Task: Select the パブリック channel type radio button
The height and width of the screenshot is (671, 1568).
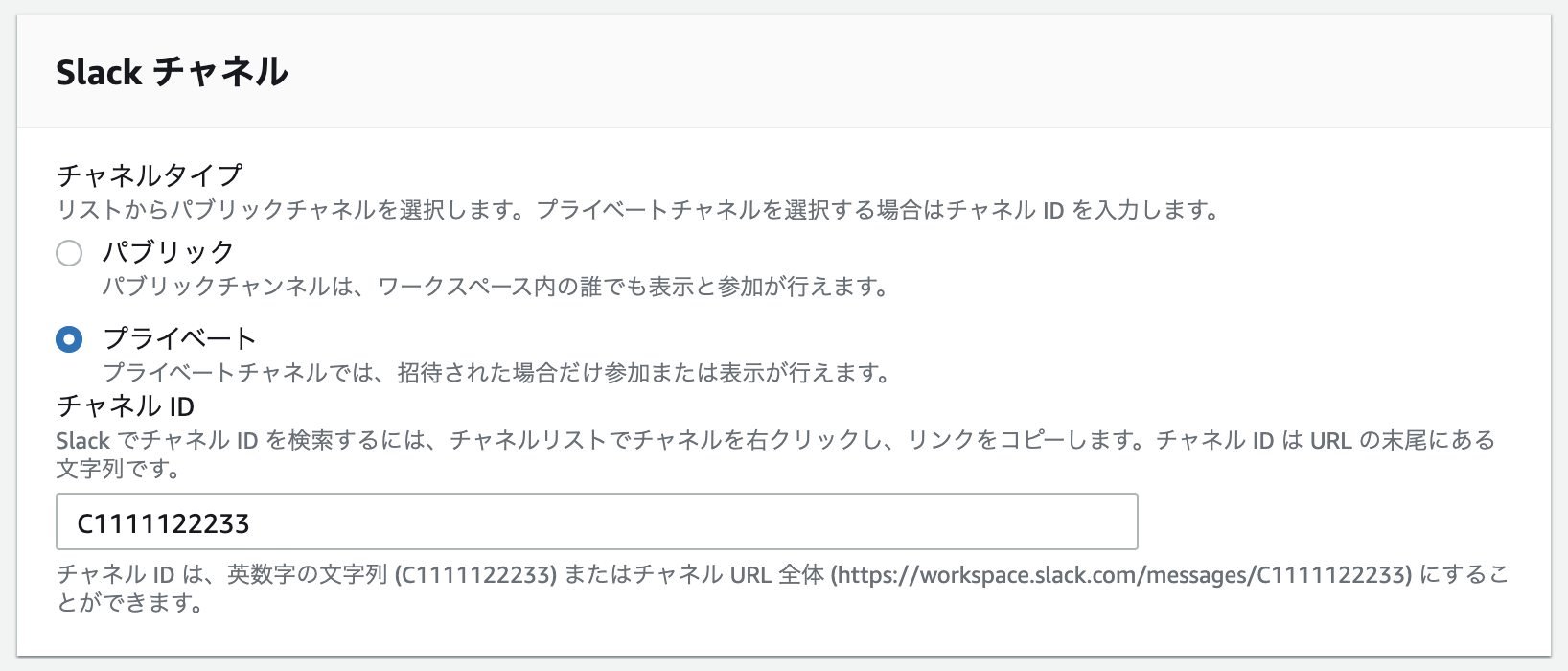Action: click(69, 252)
